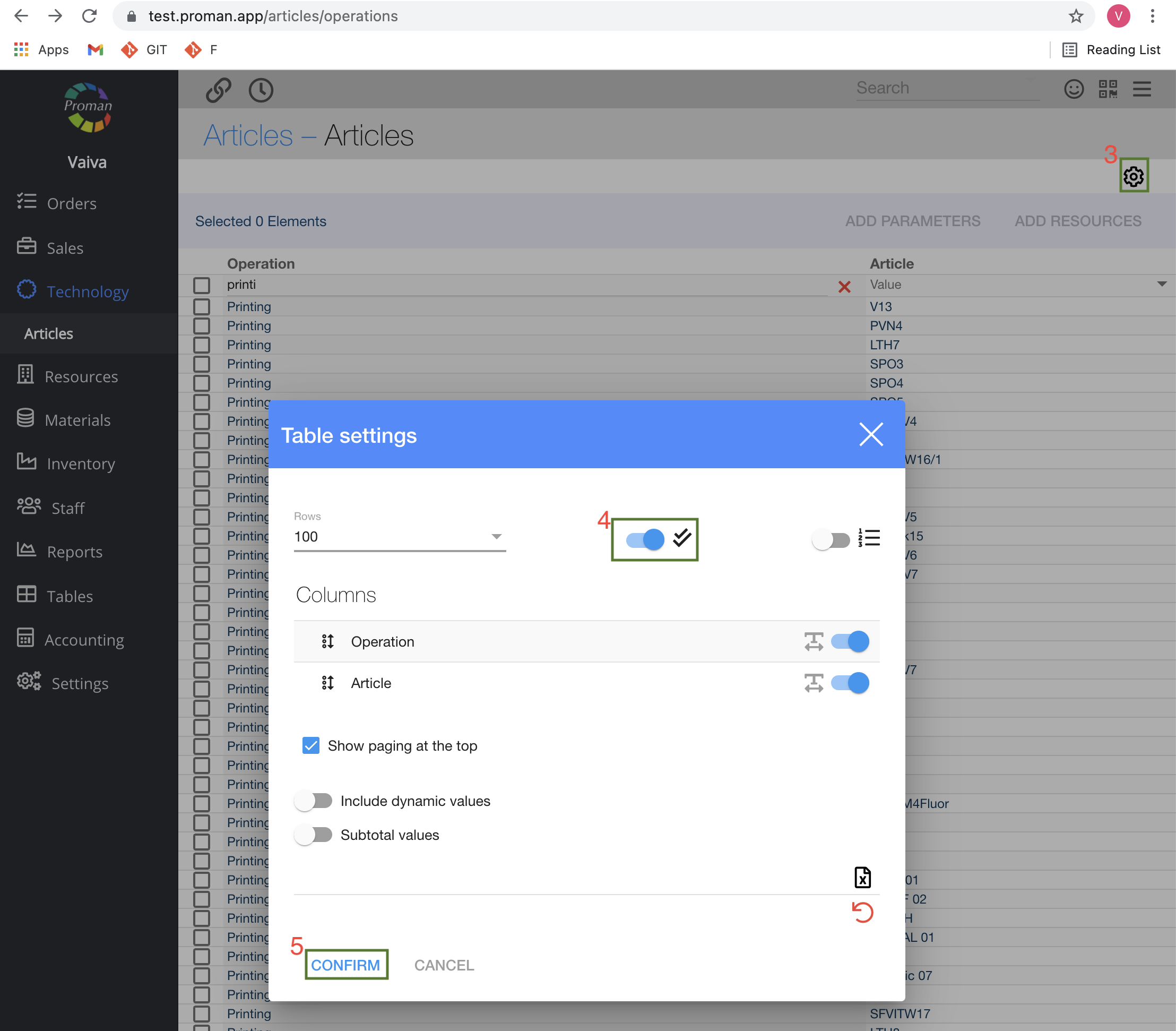This screenshot has width=1176, height=1031.
Task: Open the hamburger menu
Action: (1142, 89)
